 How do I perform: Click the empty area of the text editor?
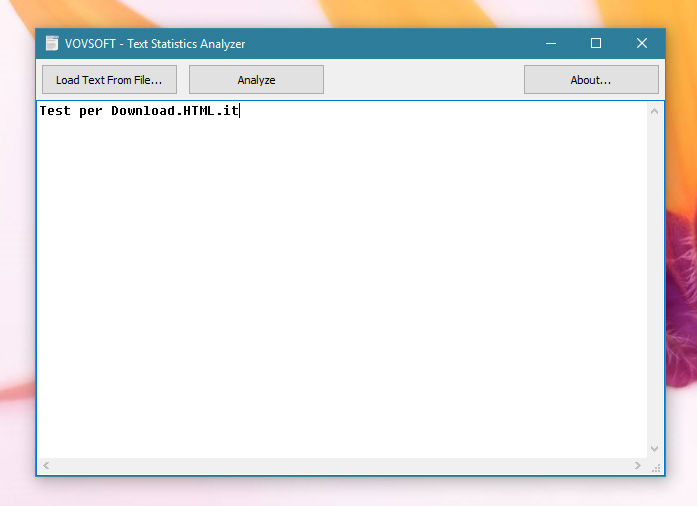(340, 300)
